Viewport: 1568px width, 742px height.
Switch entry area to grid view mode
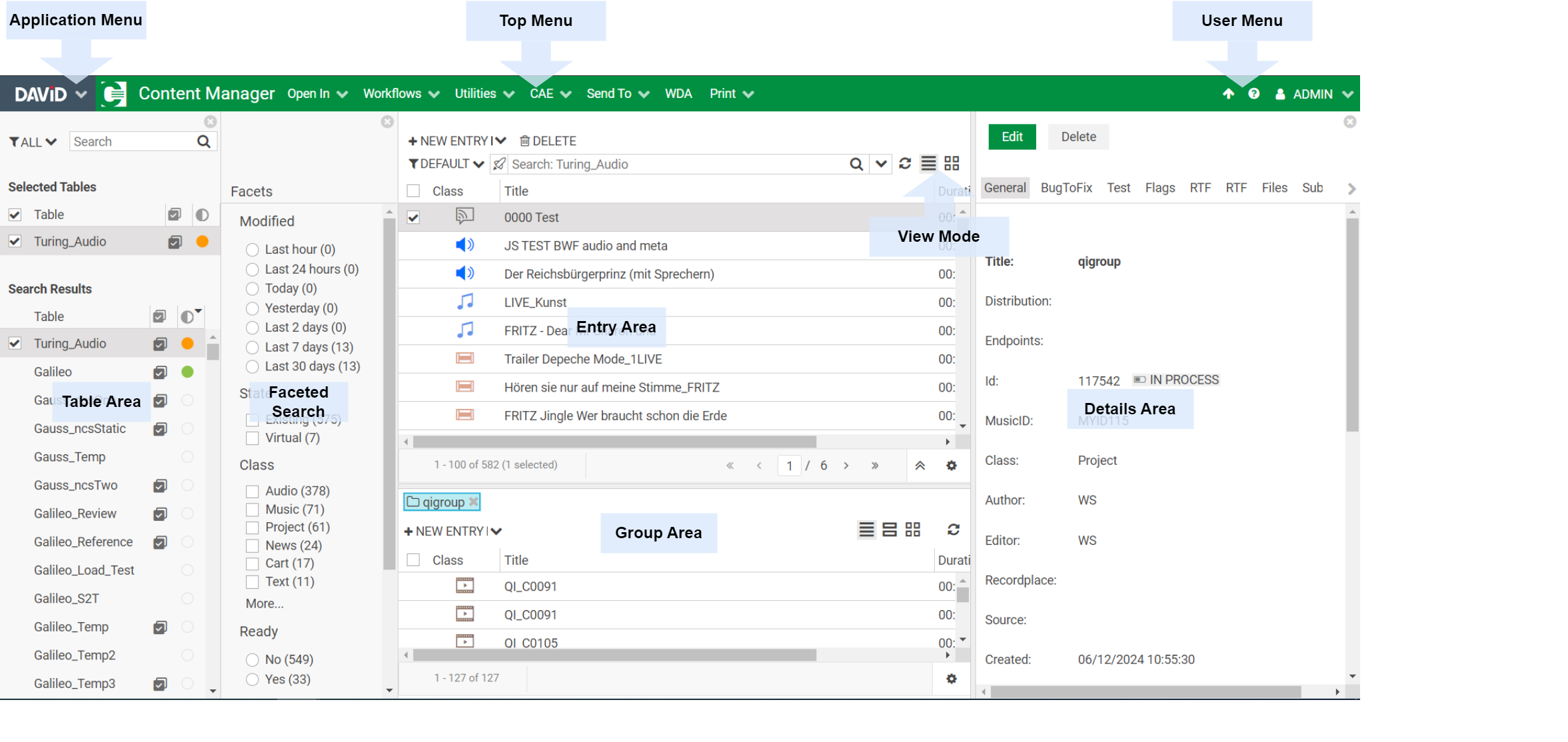coord(952,164)
